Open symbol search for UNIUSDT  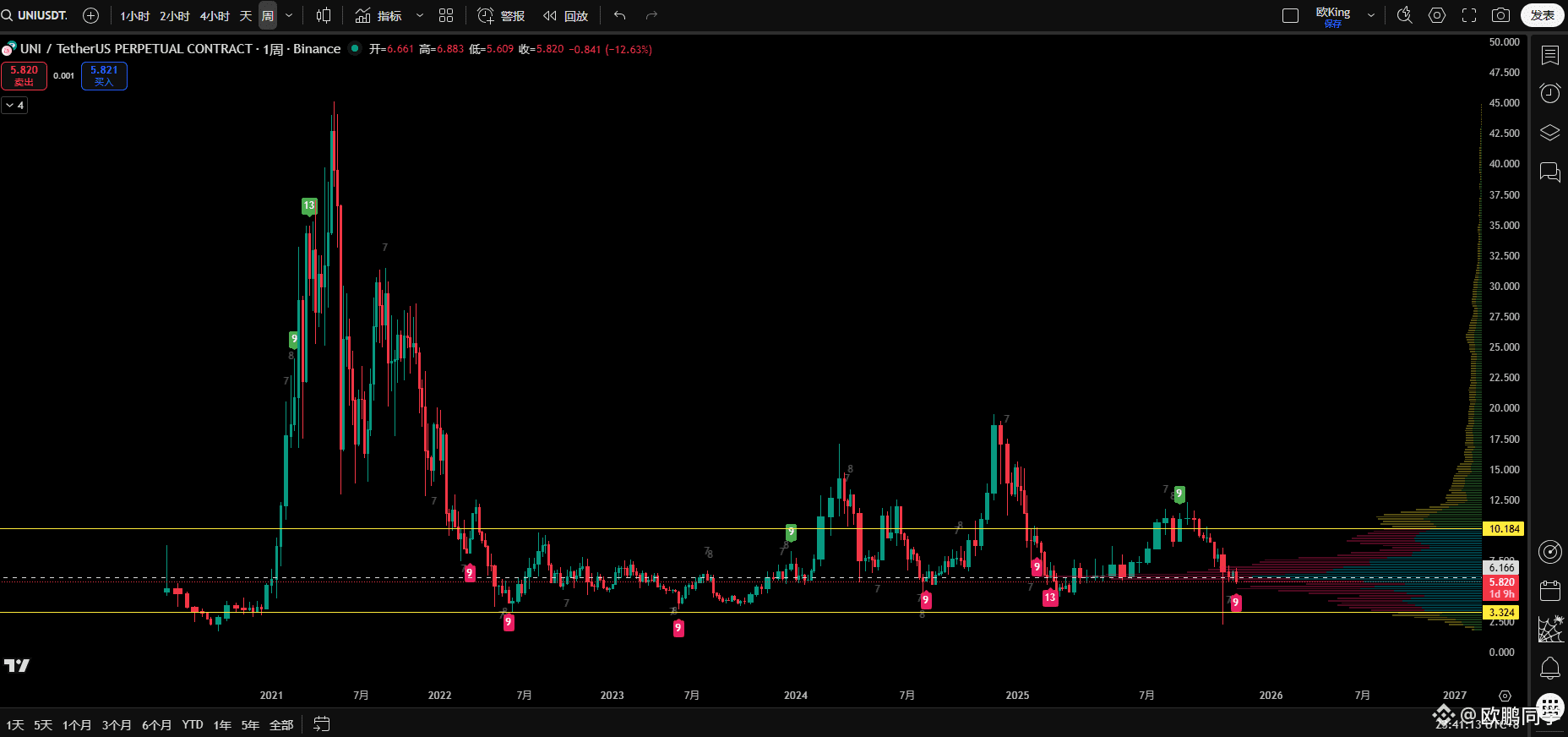[x=35, y=15]
